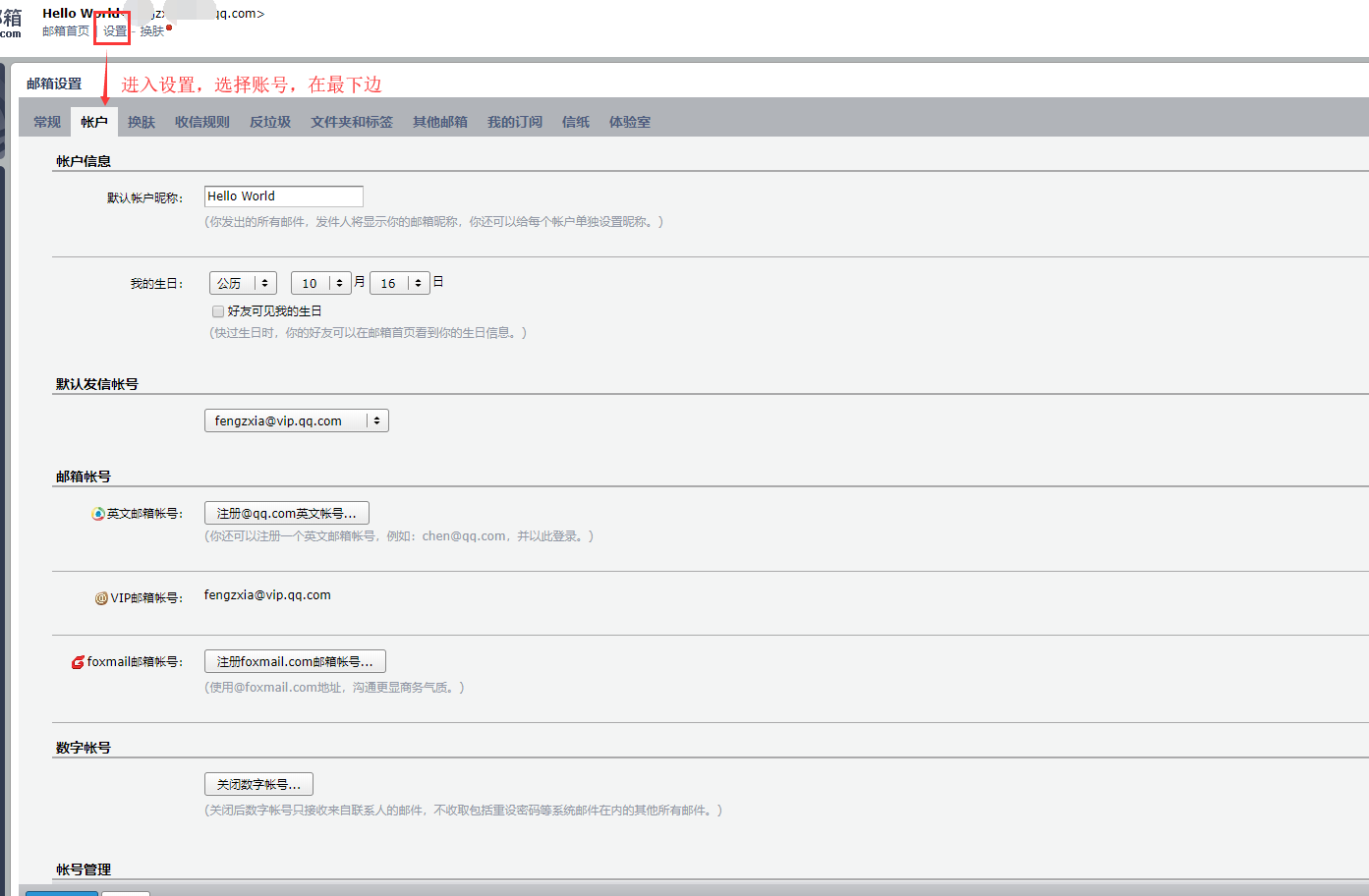Click the foxmail logo icon
The height and width of the screenshot is (896, 1369).
coord(78,662)
